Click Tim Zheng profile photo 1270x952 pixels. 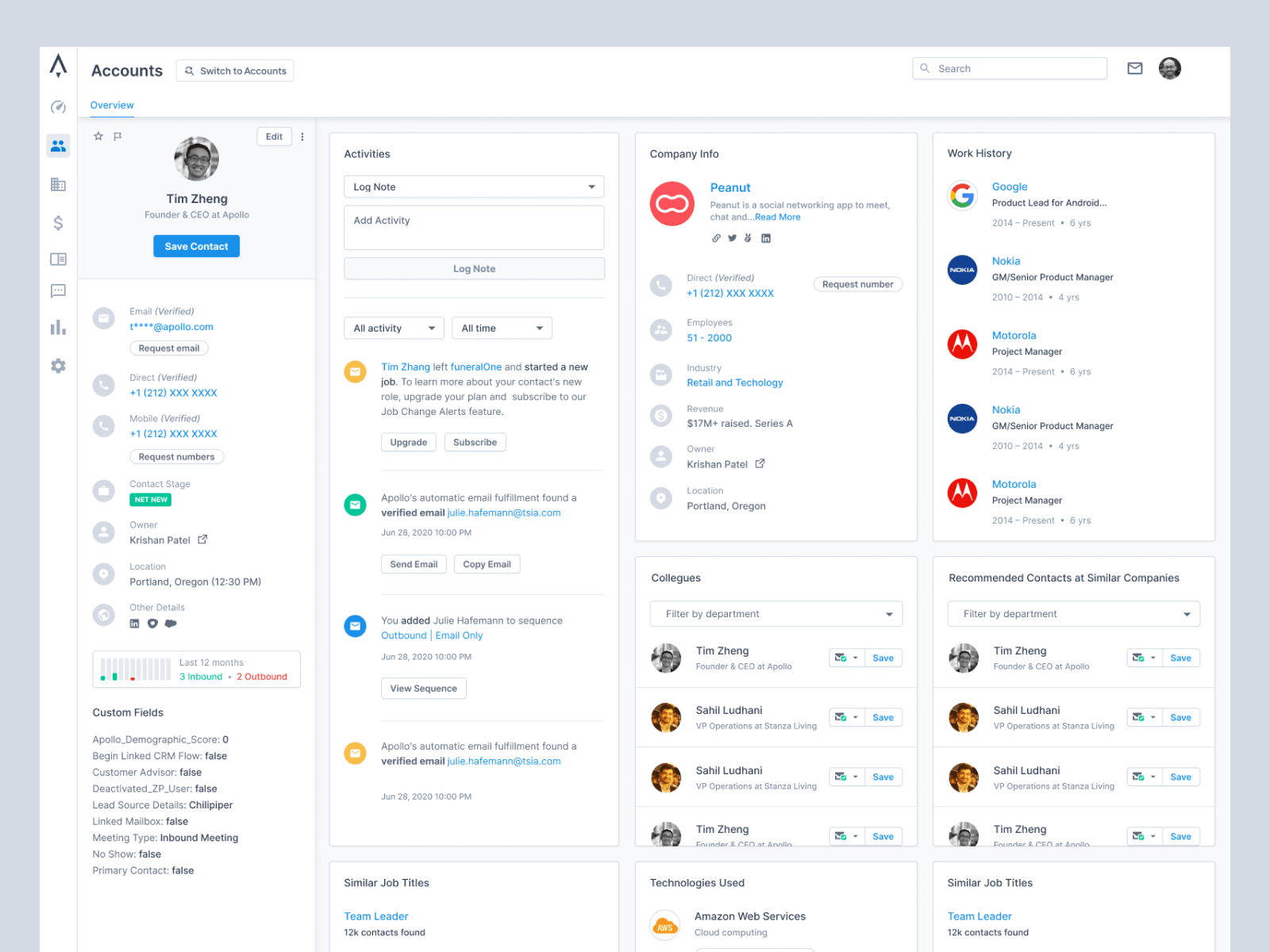(197, 159)
